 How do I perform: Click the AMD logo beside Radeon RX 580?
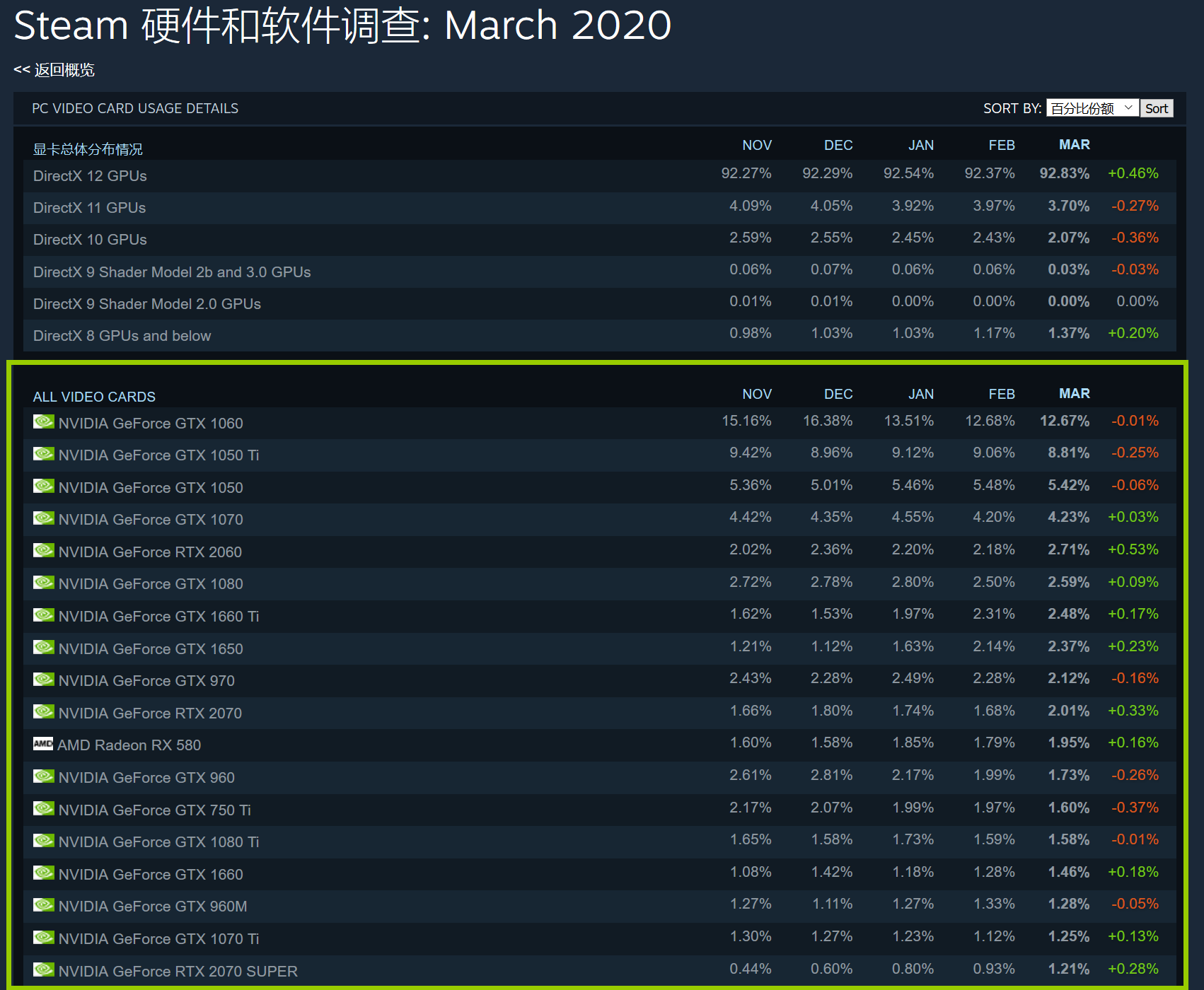pos(43,744)
